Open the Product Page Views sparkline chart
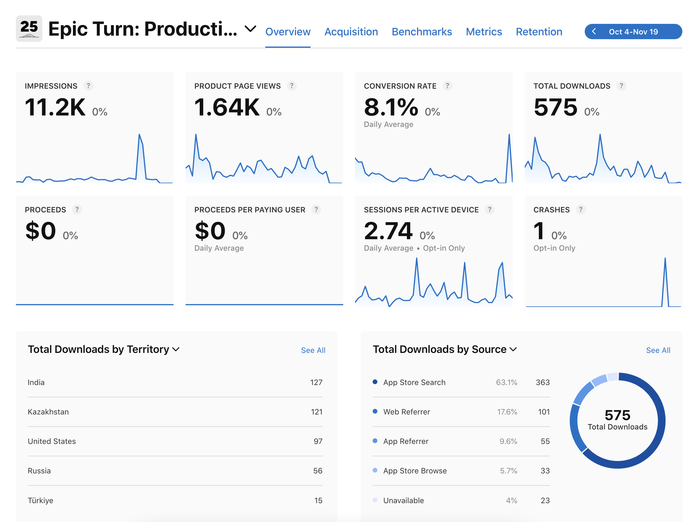700x522 pixels. (264, 159)
